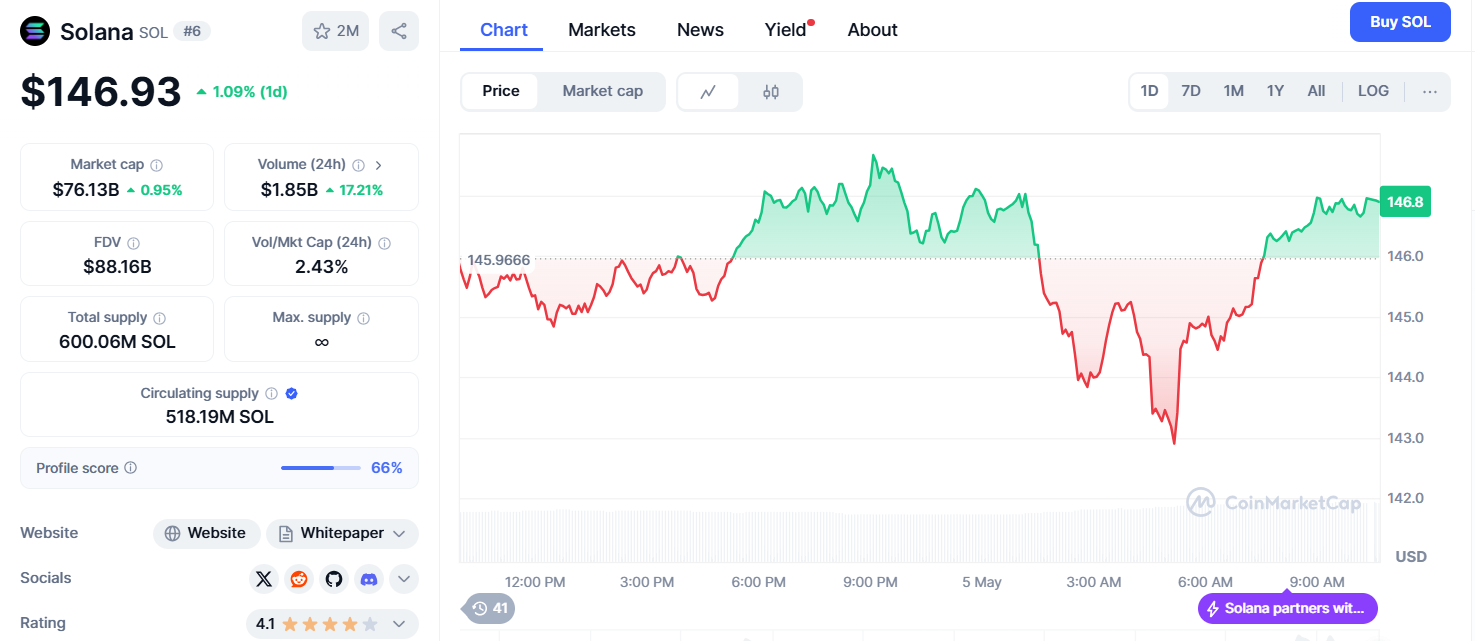The width and height of the screenshot is (1475, 641).
Task: Open Max. supply info icon
Action: pos(363,318)
